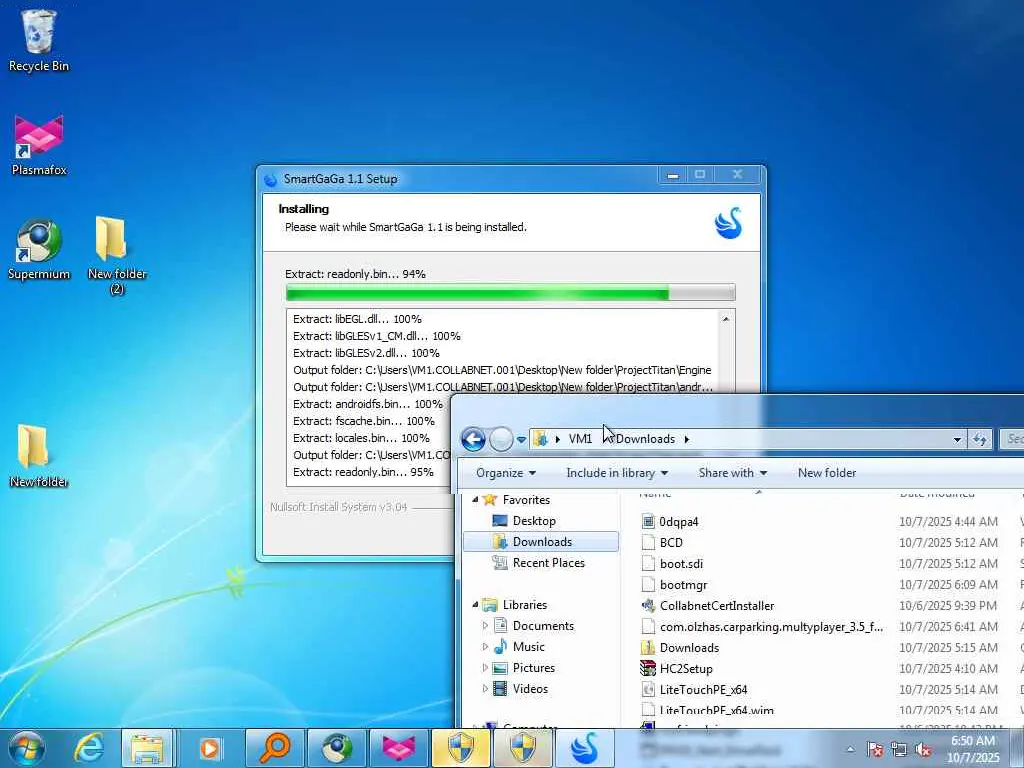Expand the Music library node
This screenshot has height=768, width=1024.
485,647
